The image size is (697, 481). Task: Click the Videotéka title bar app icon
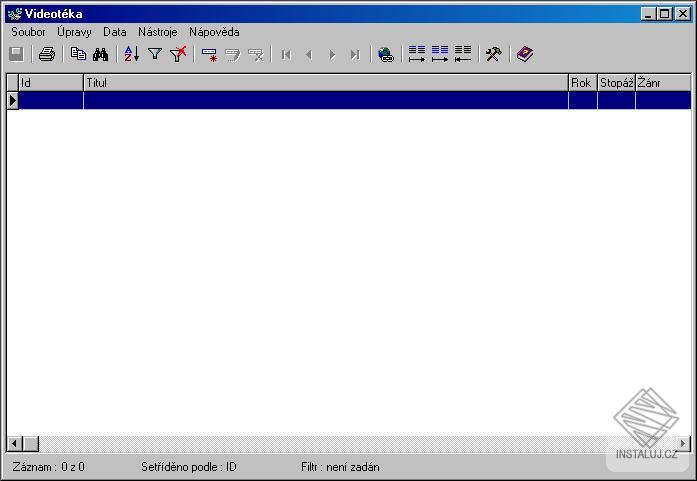(15, 14)
